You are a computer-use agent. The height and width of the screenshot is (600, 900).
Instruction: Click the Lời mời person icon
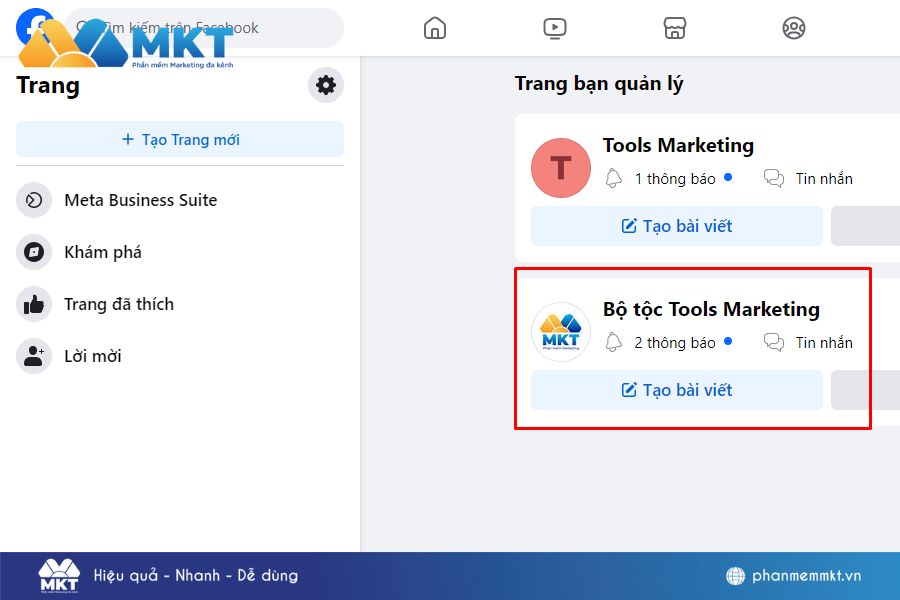tap(34, 356)
